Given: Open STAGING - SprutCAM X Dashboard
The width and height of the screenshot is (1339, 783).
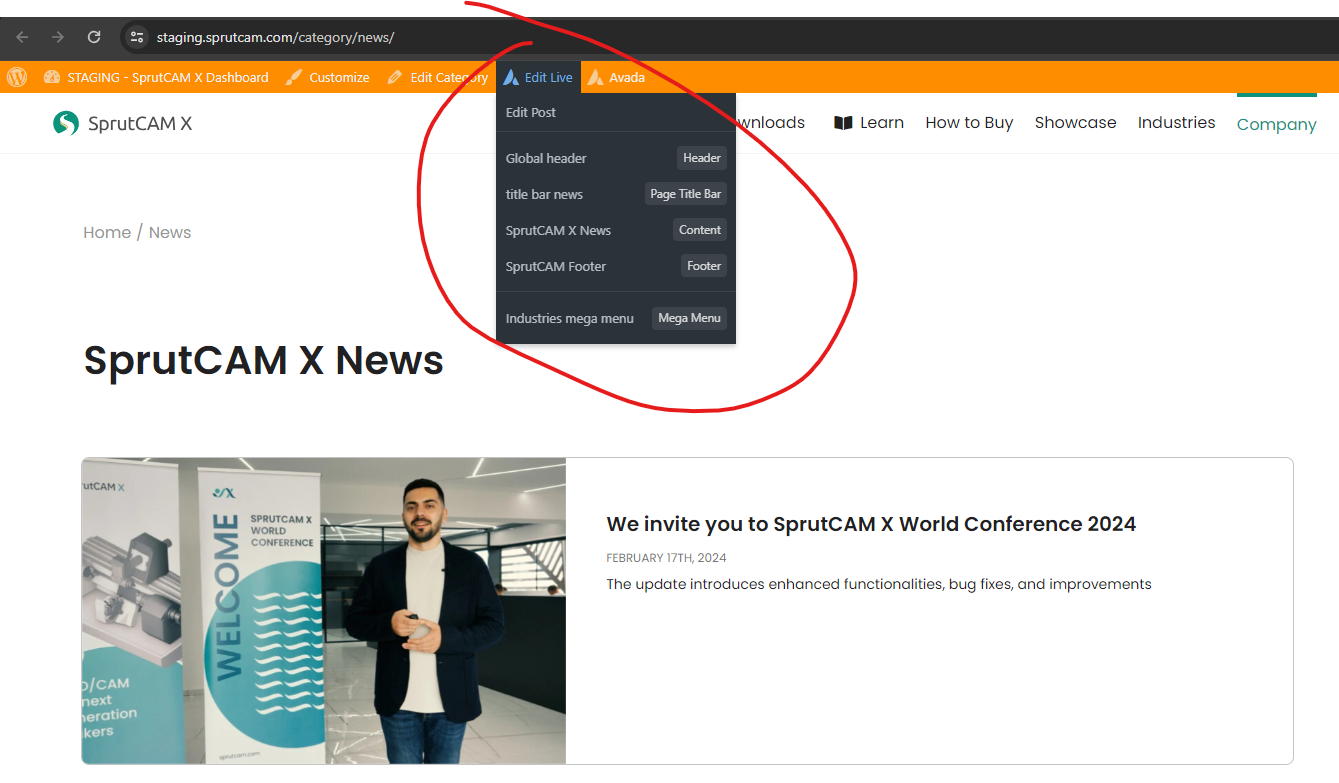Looking at the screenshot, I should (x=156, y=77).
